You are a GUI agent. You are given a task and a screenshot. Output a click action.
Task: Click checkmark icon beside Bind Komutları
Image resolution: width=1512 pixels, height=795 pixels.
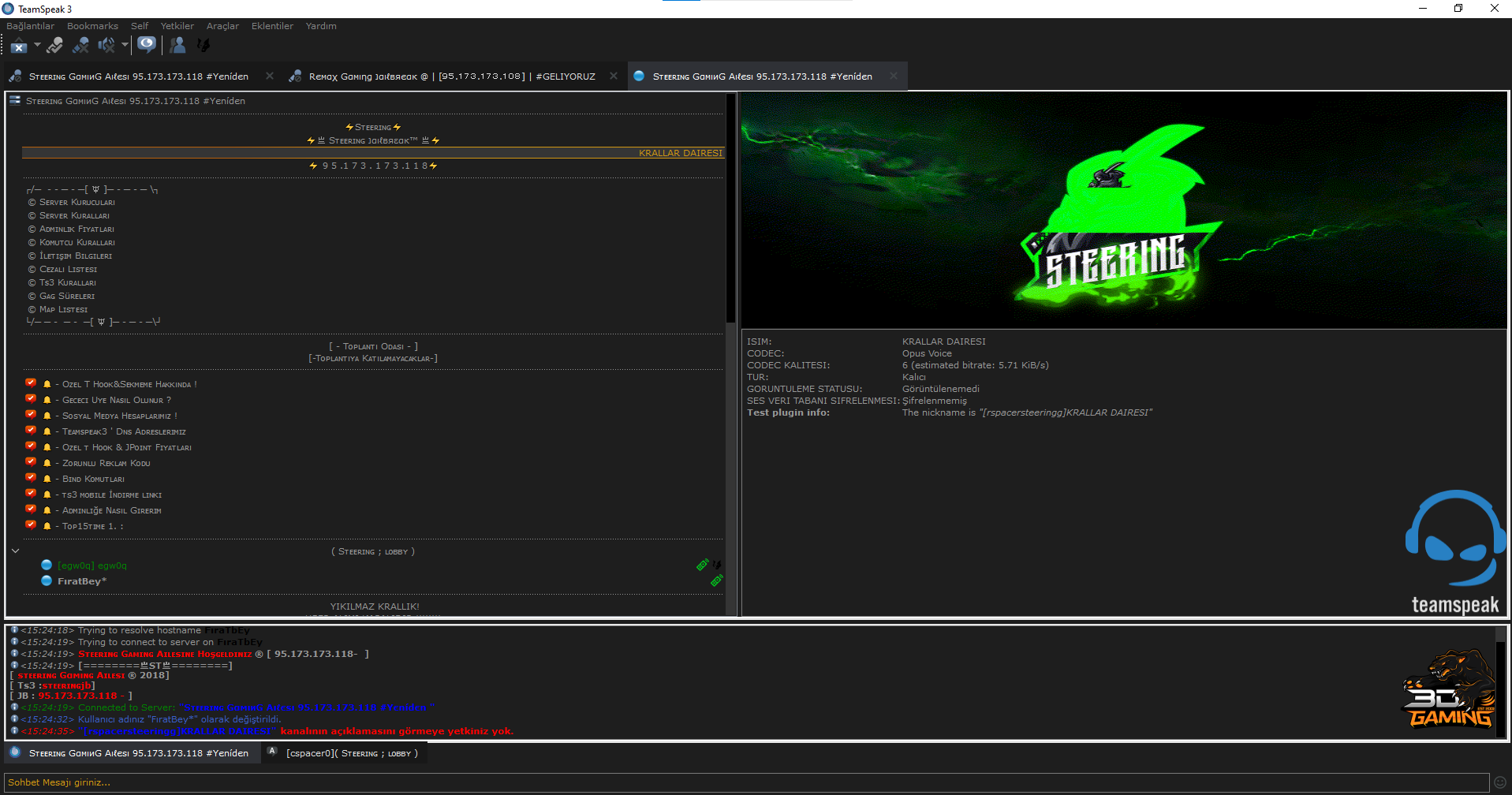click(x=31, y=478)
